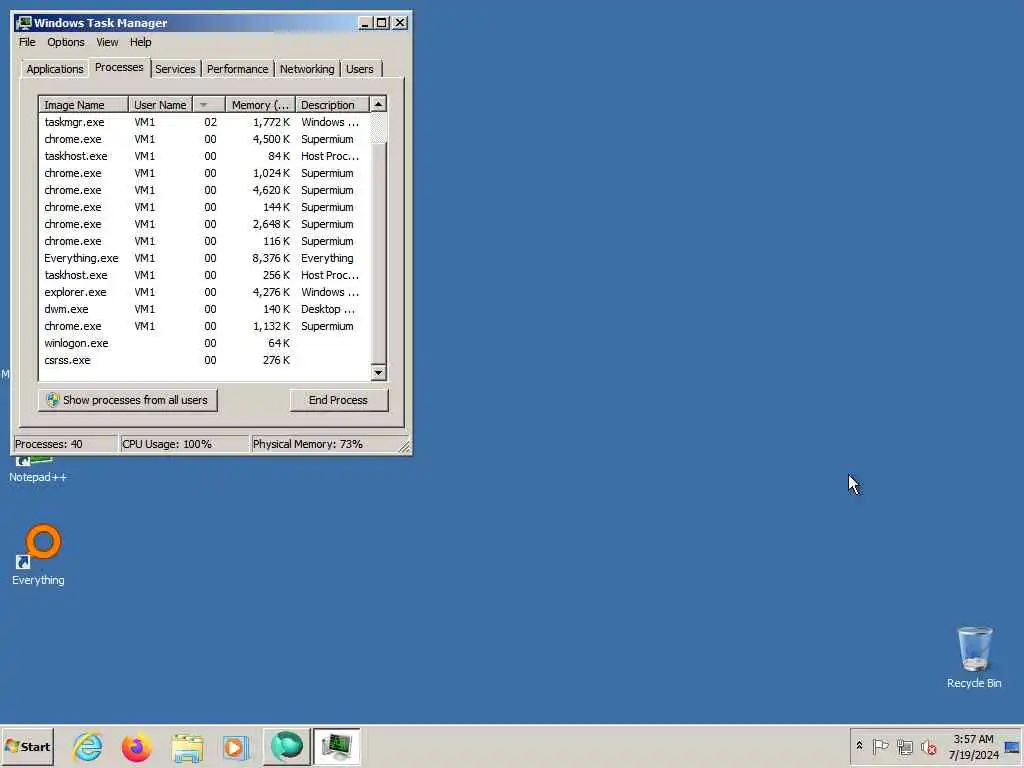
Task: Click the Show desktop button in tray
Action: pyautogui.click(x=1012, y=746)
